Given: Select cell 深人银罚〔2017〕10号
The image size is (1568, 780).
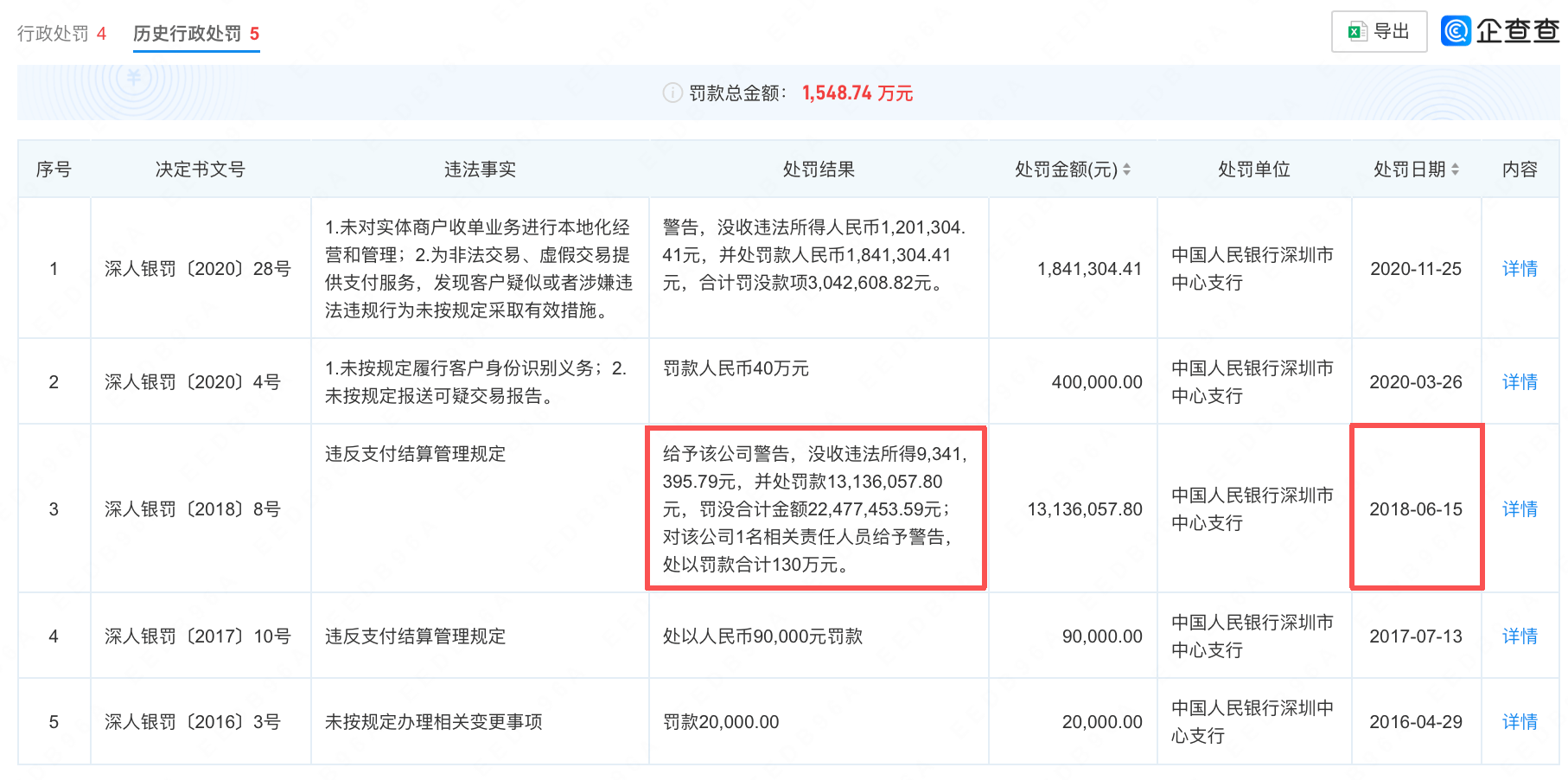Looking at the screenshot, I should pos(198,636).
